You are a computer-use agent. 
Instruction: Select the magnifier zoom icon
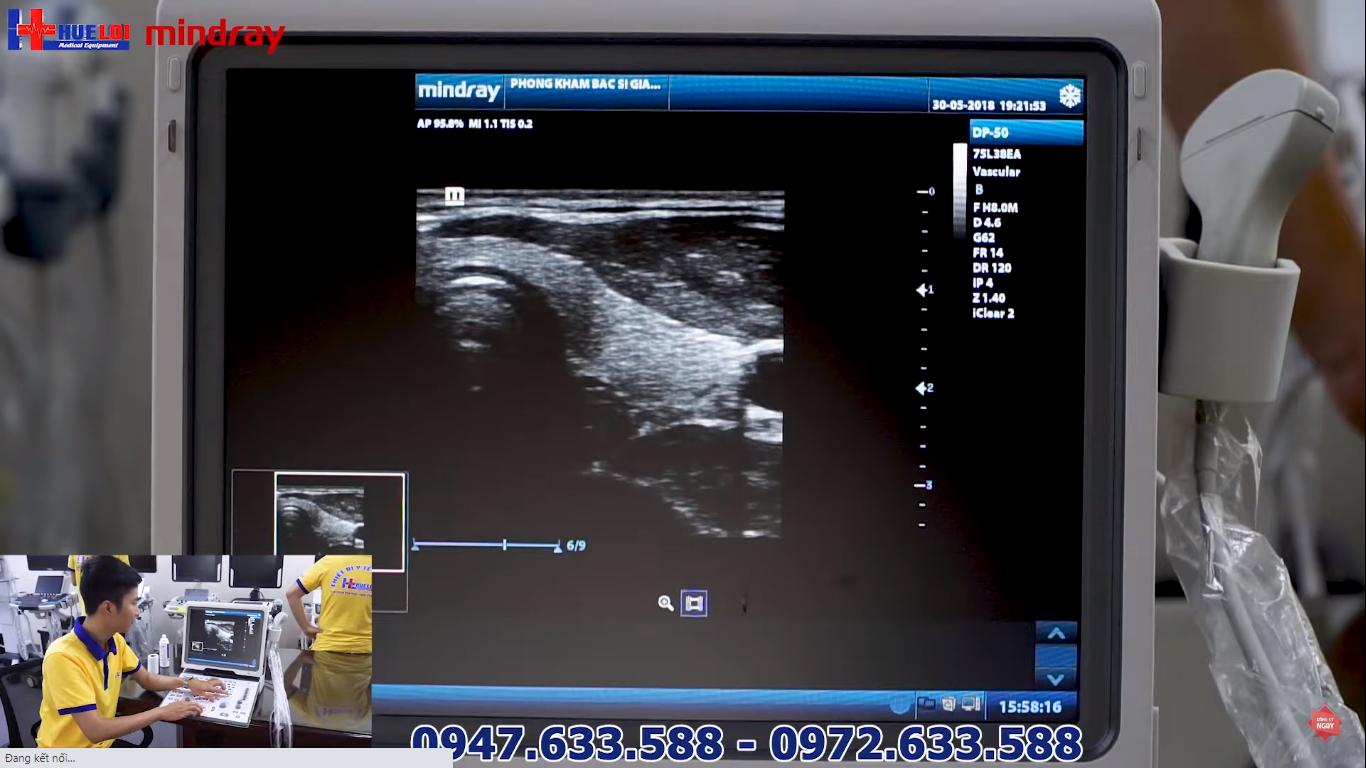665,603
